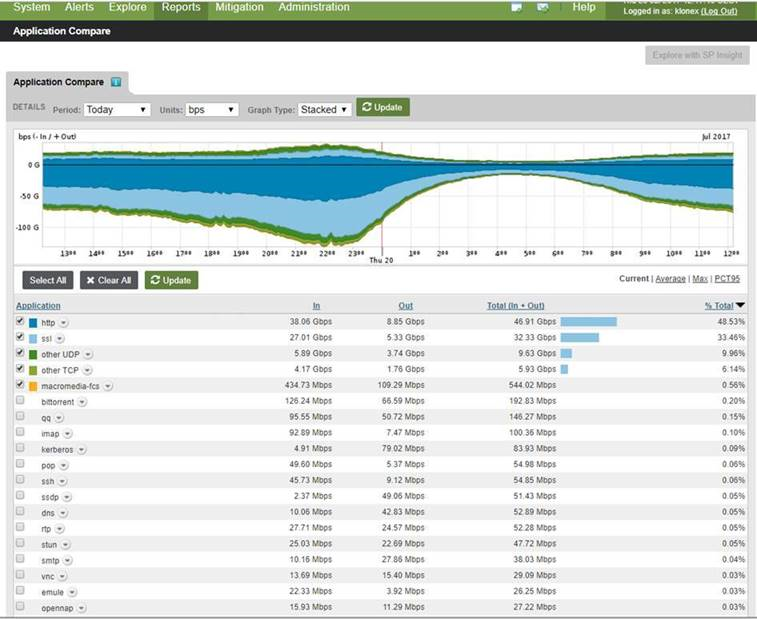Open the round arrow menu next to kerberos
This screenshot has width=757, height=619.
[78, 449]
